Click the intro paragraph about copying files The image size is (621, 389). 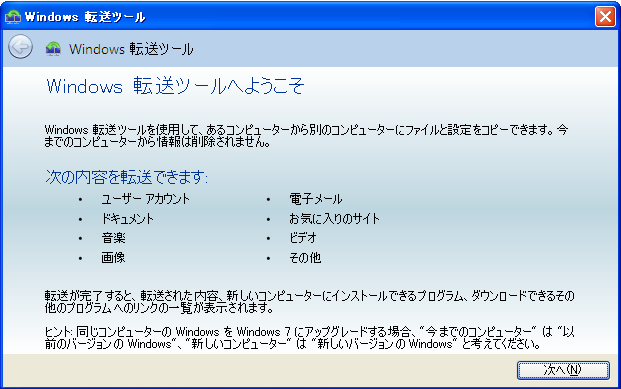coord(306,136)
